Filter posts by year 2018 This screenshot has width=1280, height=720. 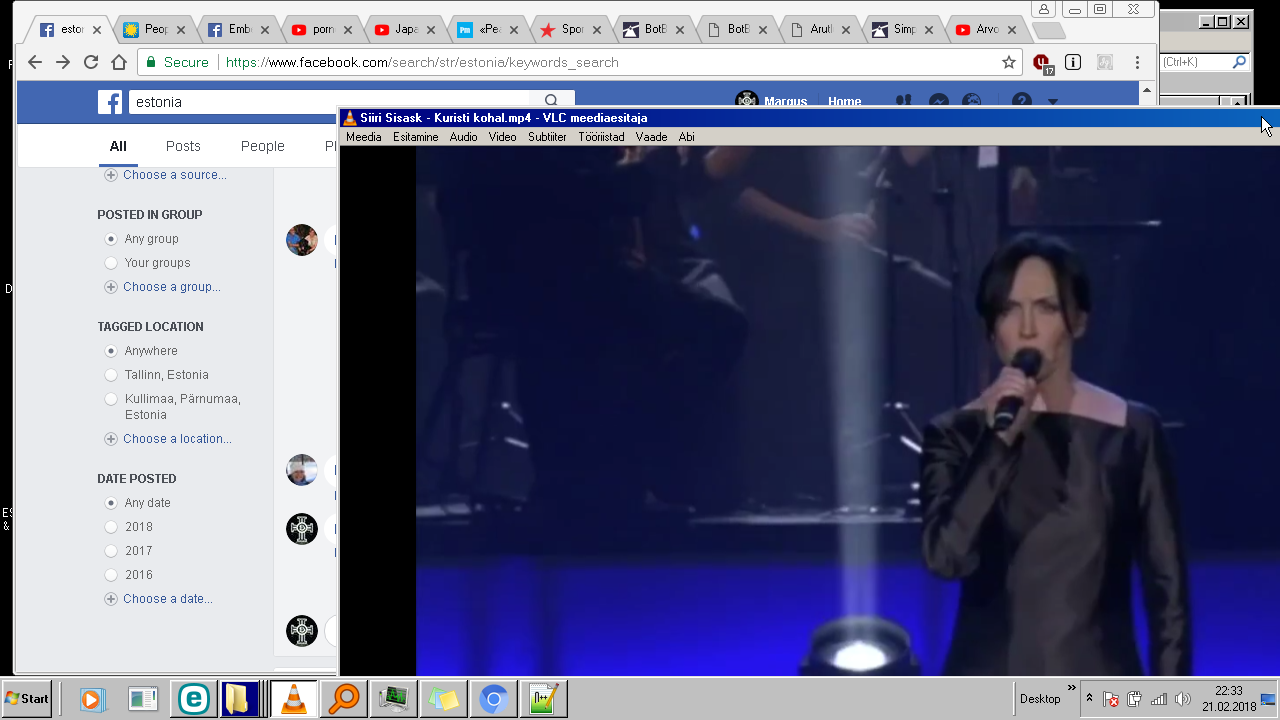coord(111,527)
